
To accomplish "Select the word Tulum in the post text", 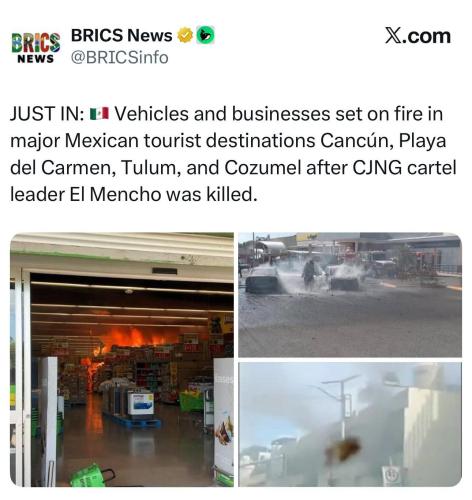I will click(x=151, y=167).
